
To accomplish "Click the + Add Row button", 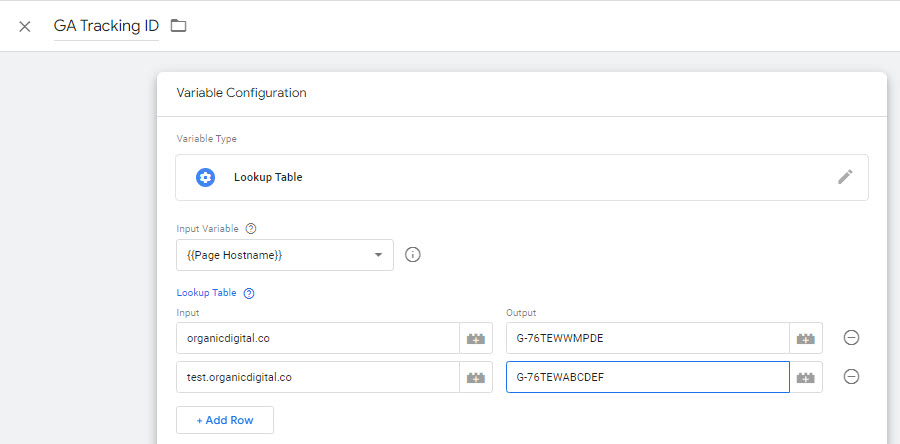I will click(x=225, y=420).
